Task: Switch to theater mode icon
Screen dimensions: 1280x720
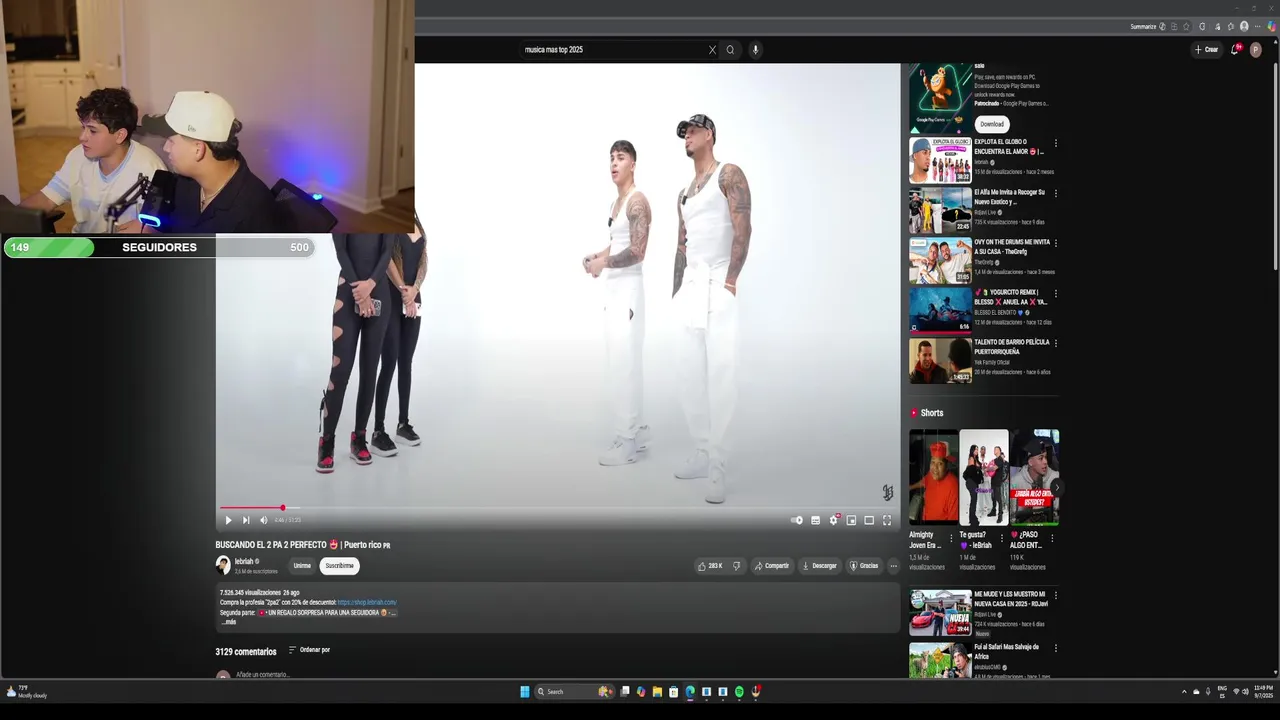Action: [x=869, y=520]
